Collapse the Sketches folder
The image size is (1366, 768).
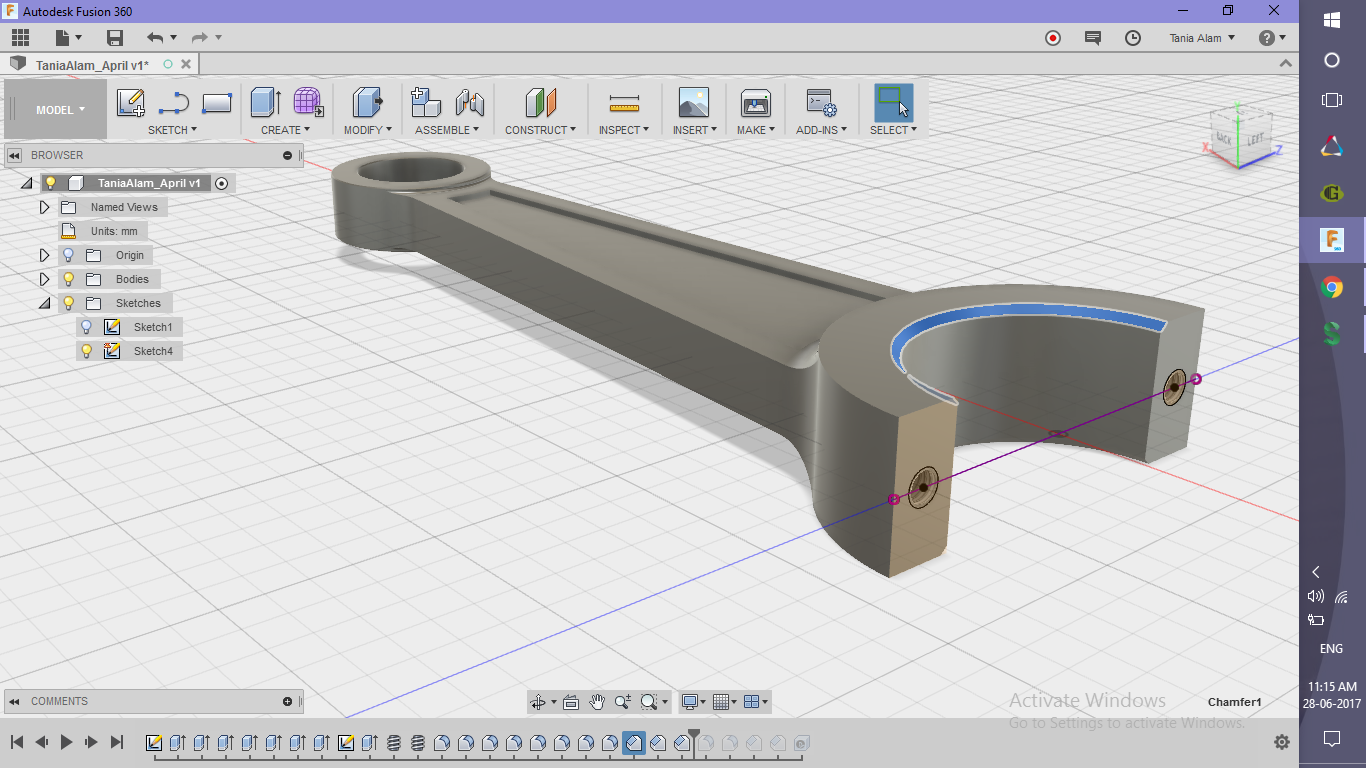coord(44,303)
